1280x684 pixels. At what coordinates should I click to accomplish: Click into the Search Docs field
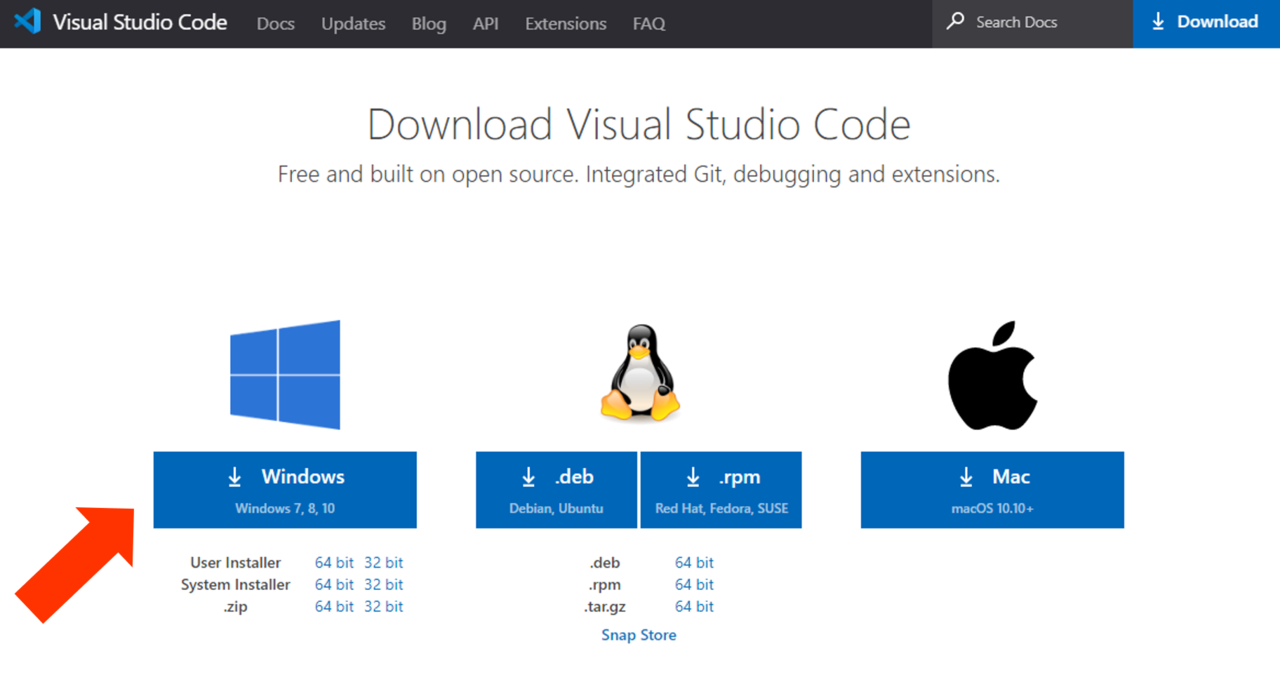[1032, 23]
